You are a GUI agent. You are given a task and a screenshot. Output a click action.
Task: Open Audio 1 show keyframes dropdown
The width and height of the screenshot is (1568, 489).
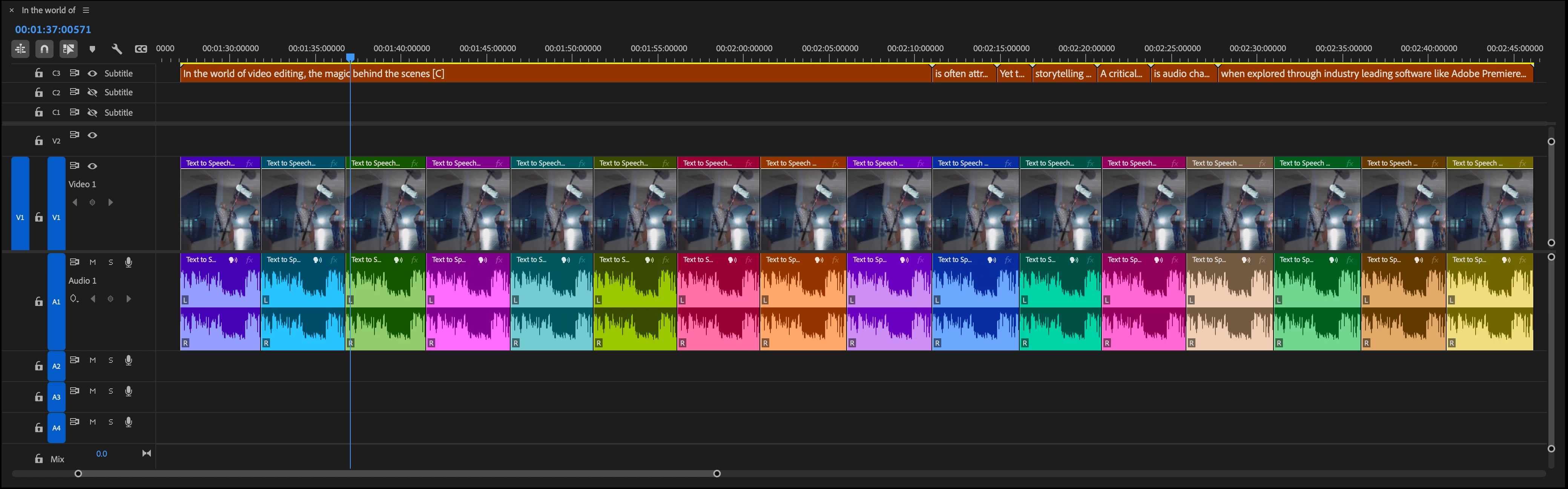pyautogui.click(x=74, y=299)
